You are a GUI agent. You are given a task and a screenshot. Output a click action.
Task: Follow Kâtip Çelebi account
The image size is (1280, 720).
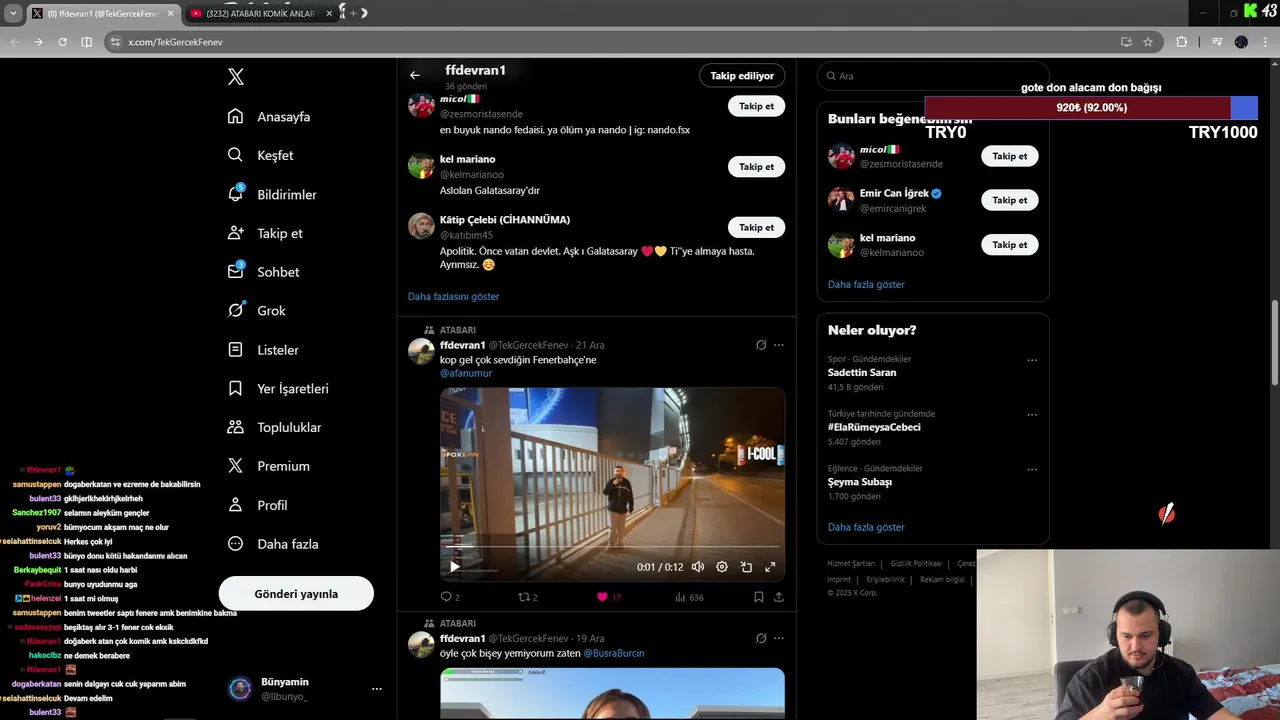[x=756, y=227]
